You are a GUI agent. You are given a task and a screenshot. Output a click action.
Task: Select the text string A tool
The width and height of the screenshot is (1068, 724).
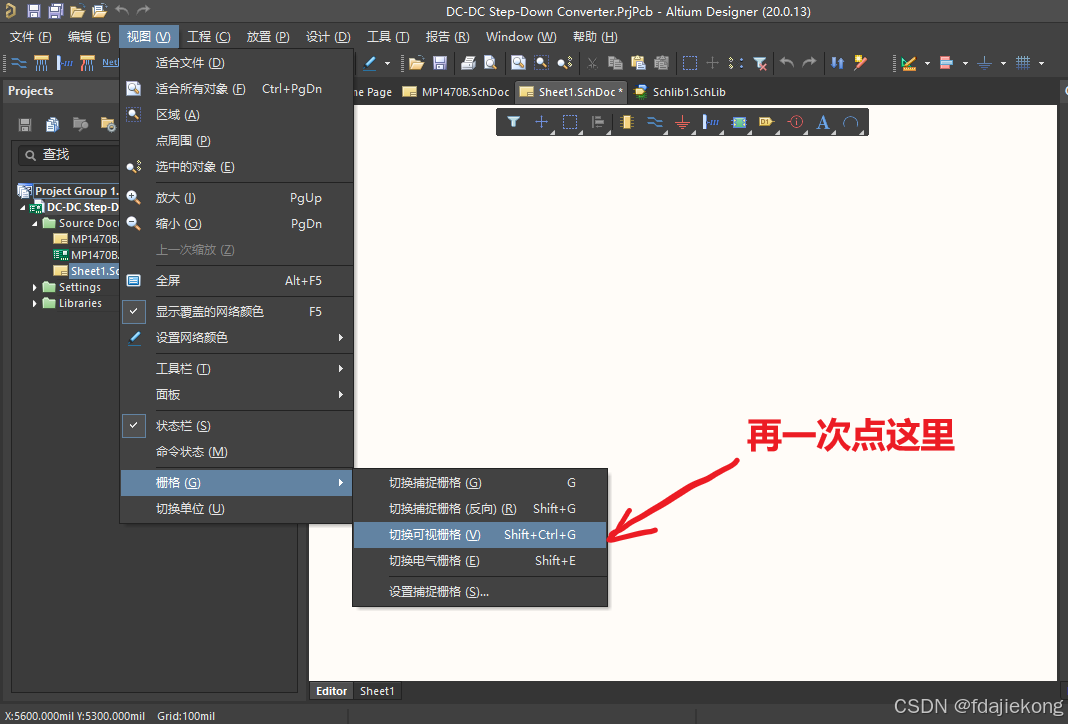[x=823, y=122]
